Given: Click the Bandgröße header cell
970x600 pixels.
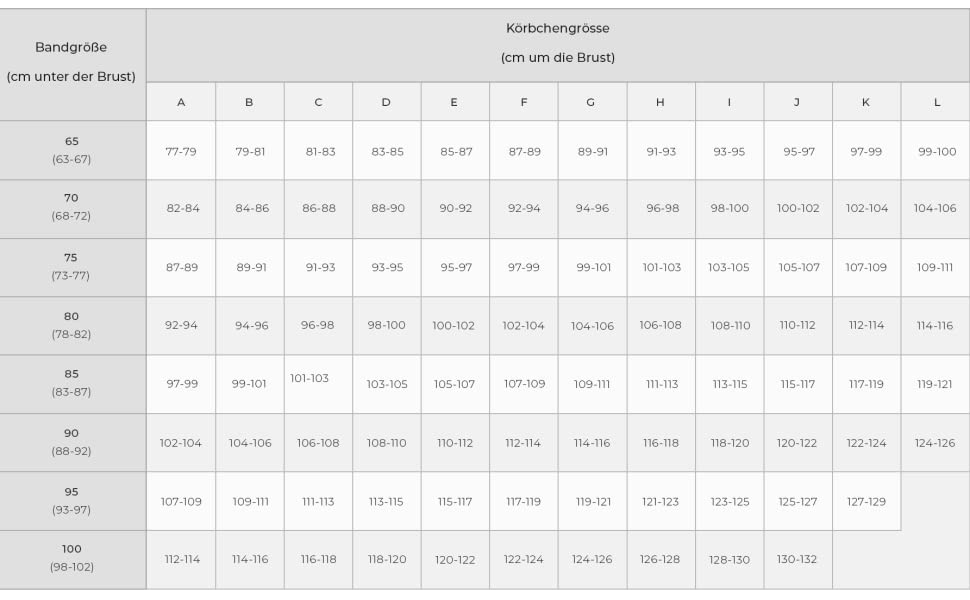Looking at the screenshot, I should click(x=71, y=62).
